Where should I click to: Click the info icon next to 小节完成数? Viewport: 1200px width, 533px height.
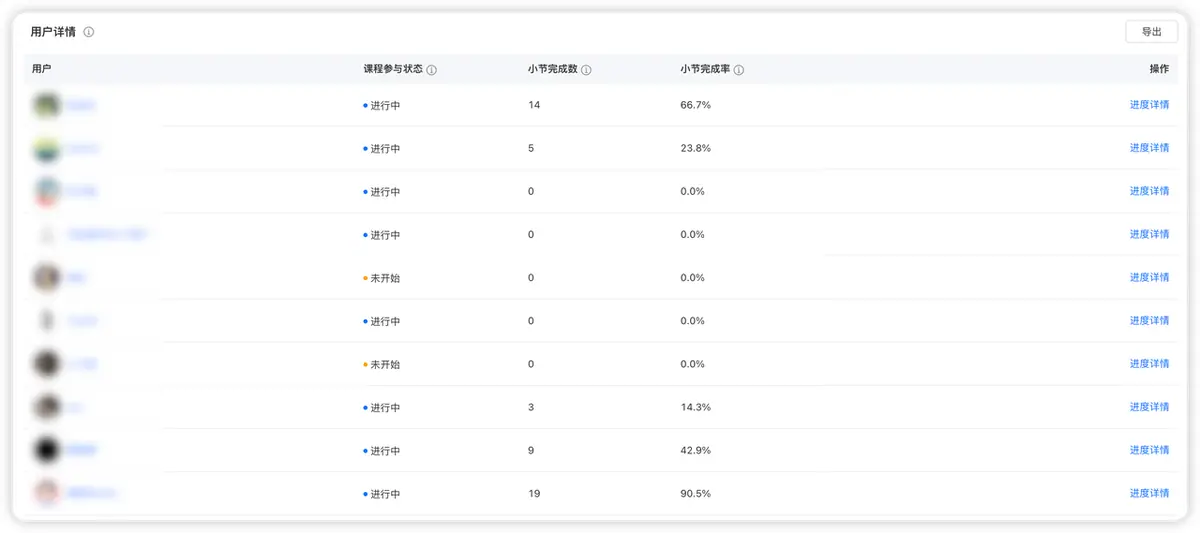(586, 70)
